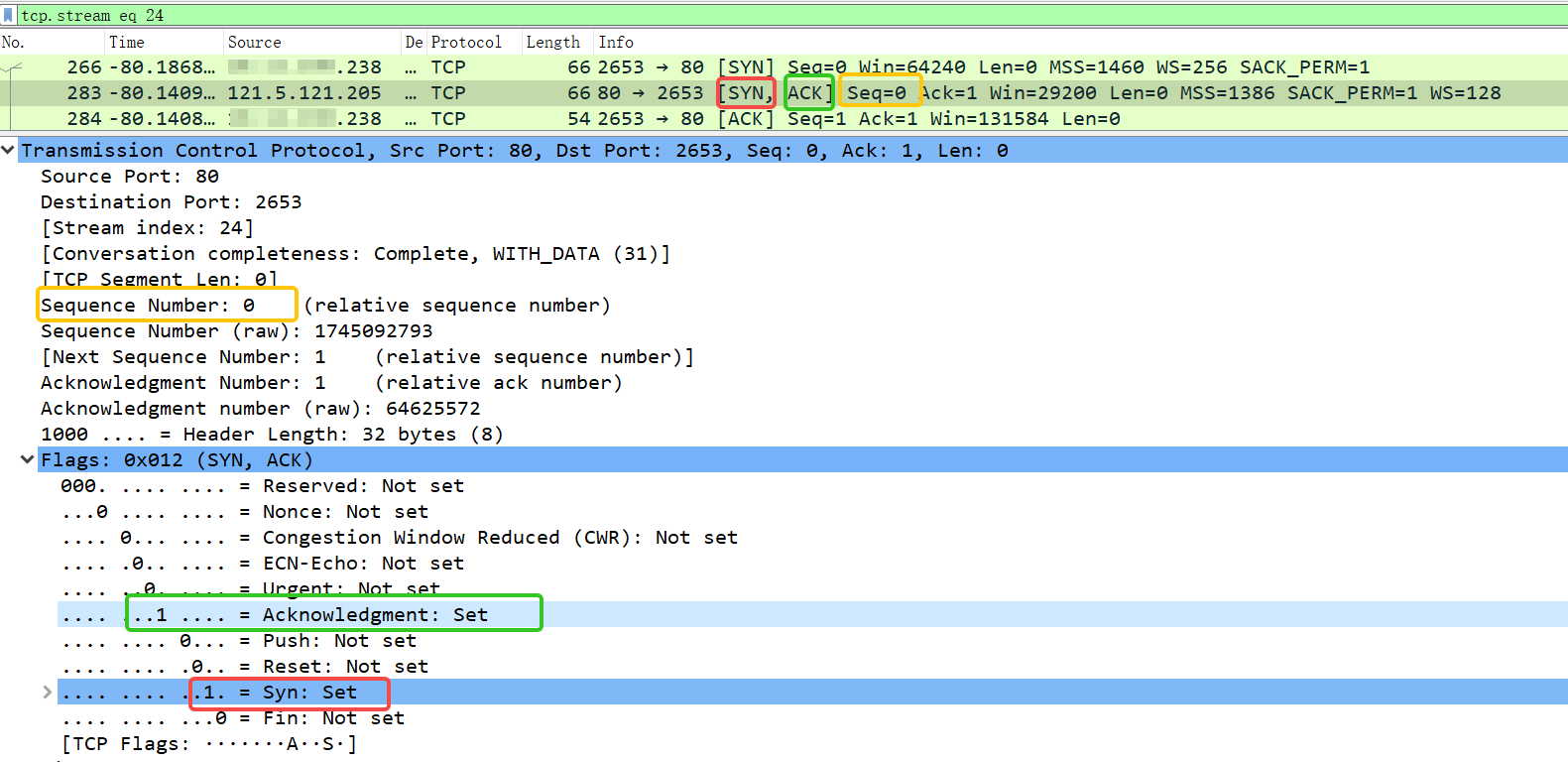Collapse the Flags: 0x012 (SYN, ACK) section
1568x762 pixels.
tap(28, 459)
